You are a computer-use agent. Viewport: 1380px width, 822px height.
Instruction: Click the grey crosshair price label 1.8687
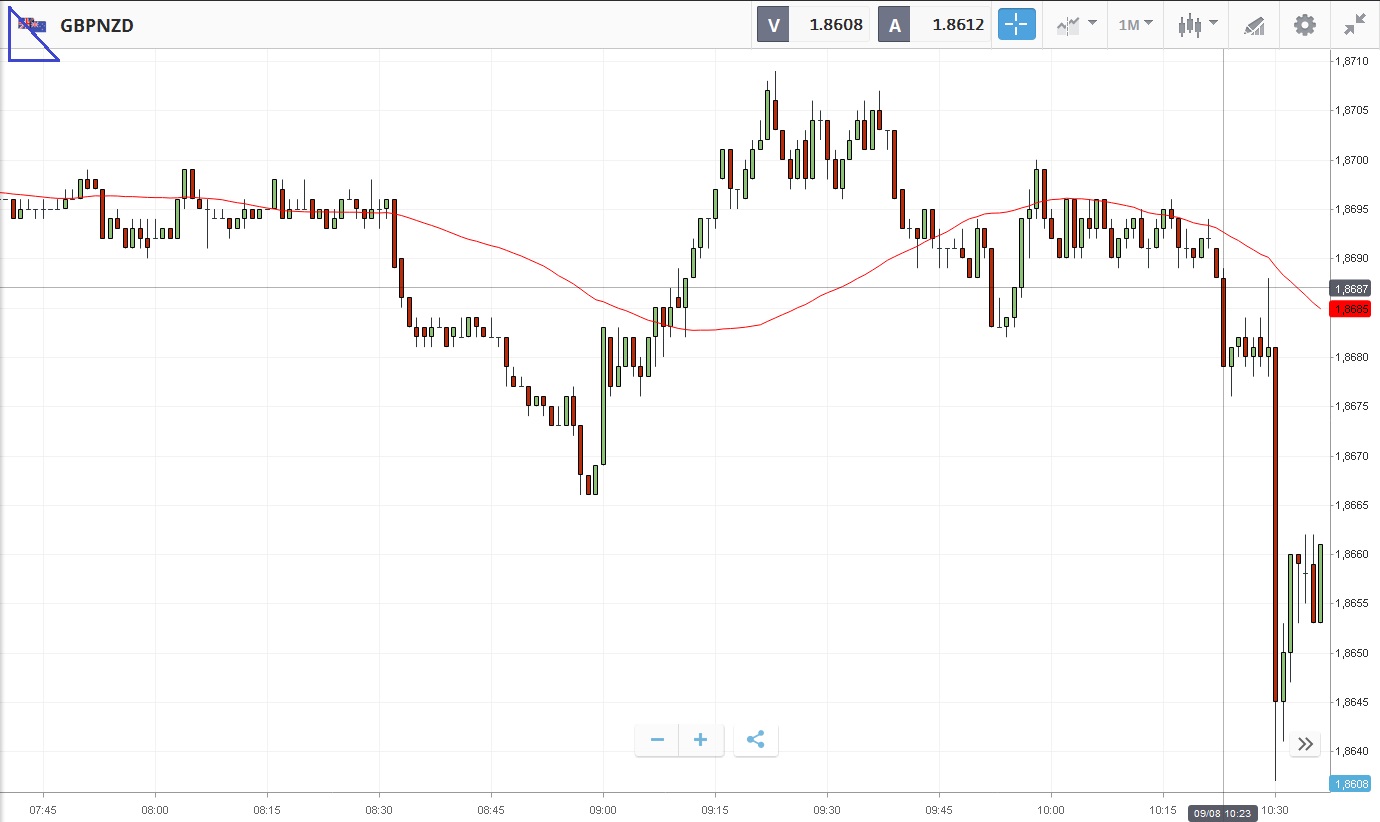[1350, 288]
